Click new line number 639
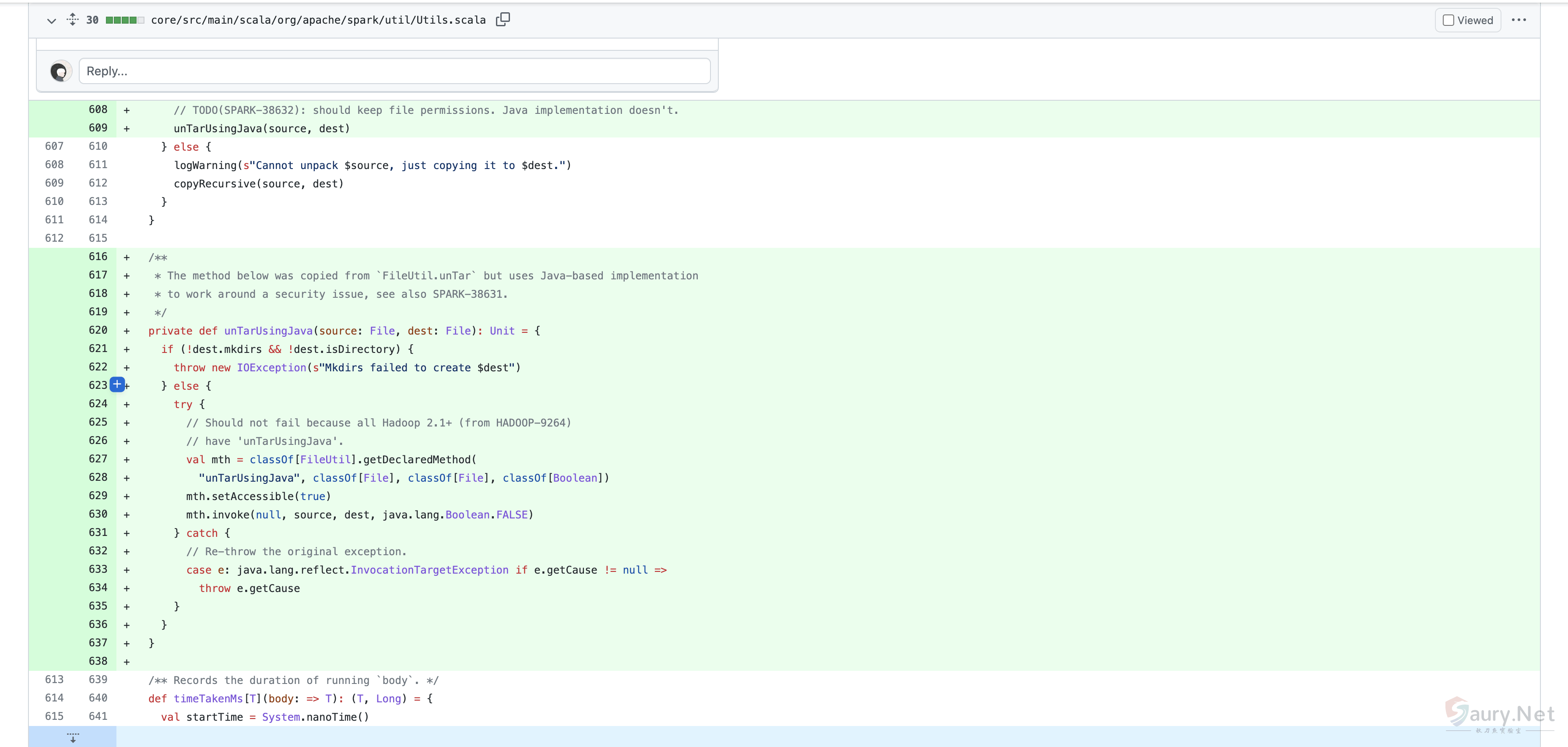Screen dimensions: 1568x747 pyautogui.click(x=98, y=680)
